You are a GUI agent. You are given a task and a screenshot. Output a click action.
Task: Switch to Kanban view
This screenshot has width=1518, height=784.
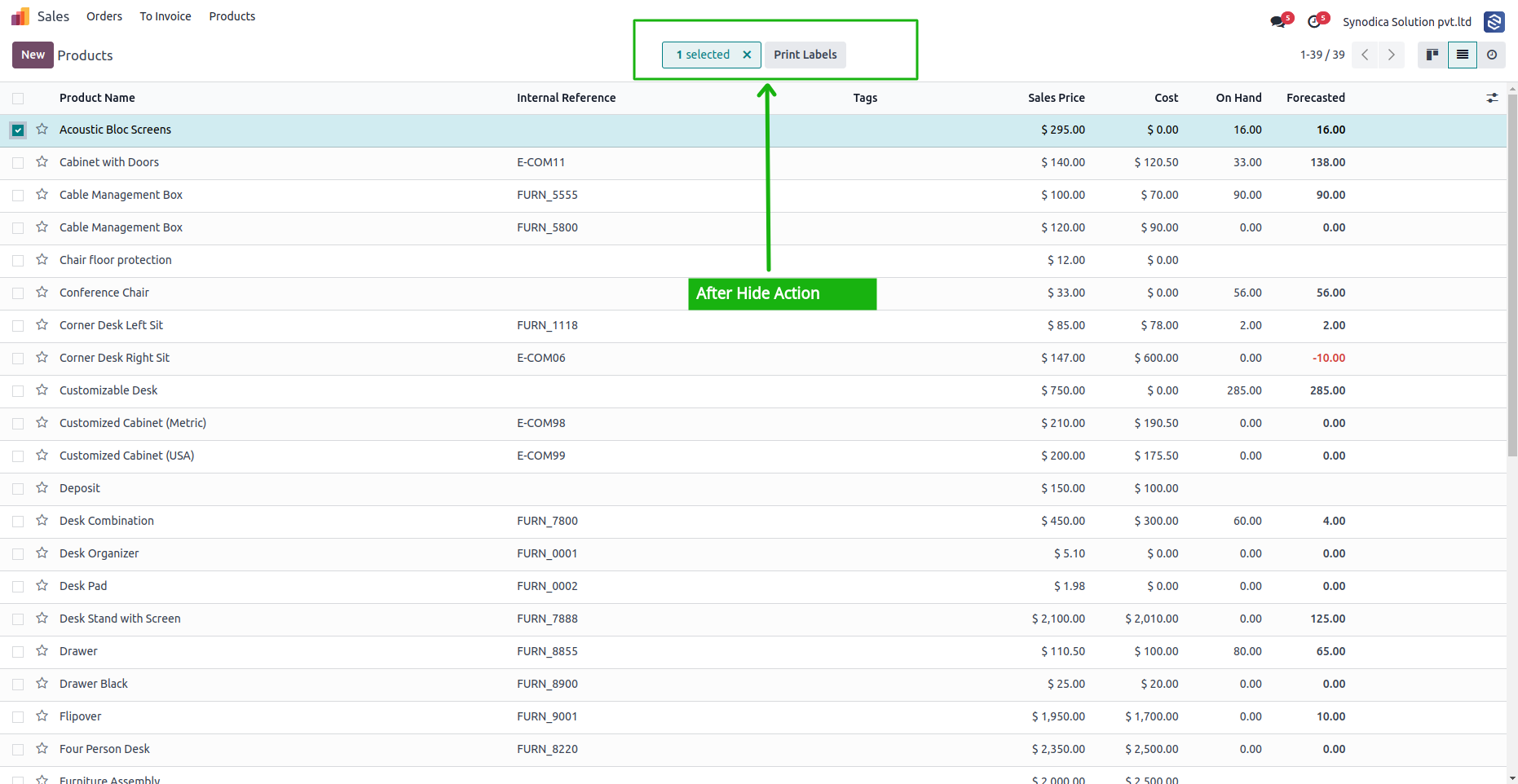[1432, 55]
